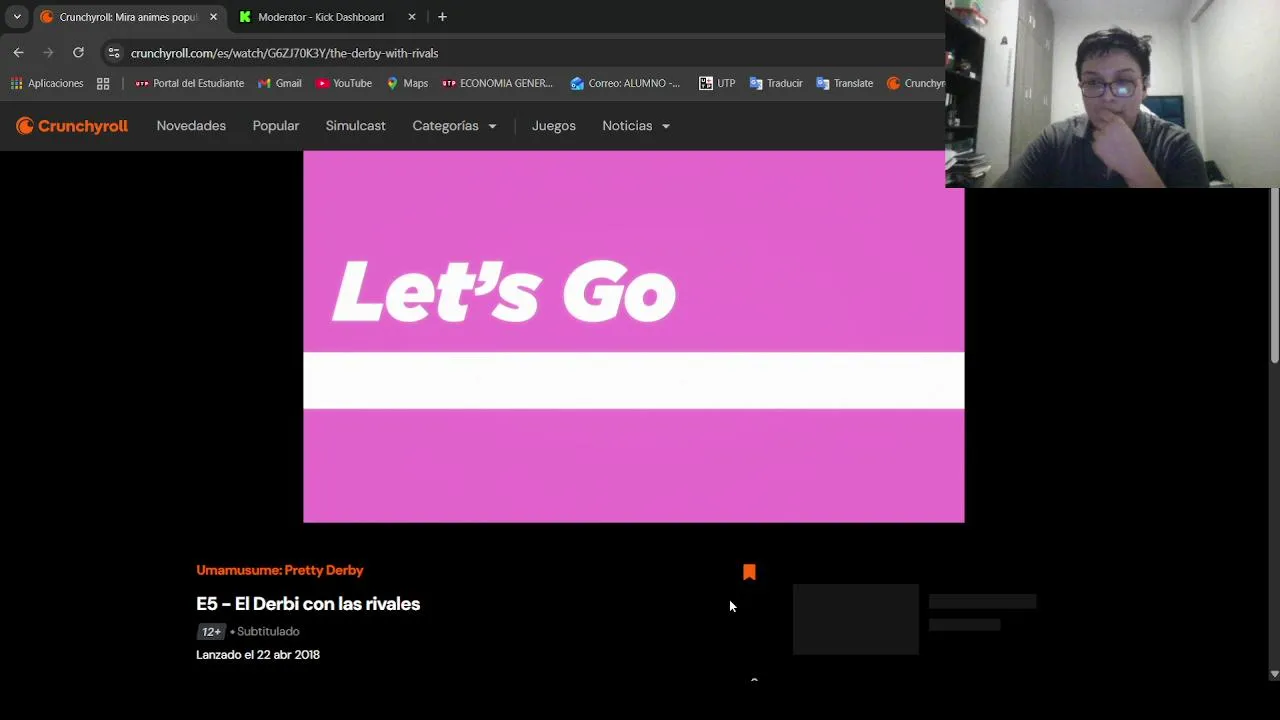Image resolution: width=1280 pixels, height=720 pixels.
Task: Open Portal del Estudiante bookmark
Action: pos(189,83)
